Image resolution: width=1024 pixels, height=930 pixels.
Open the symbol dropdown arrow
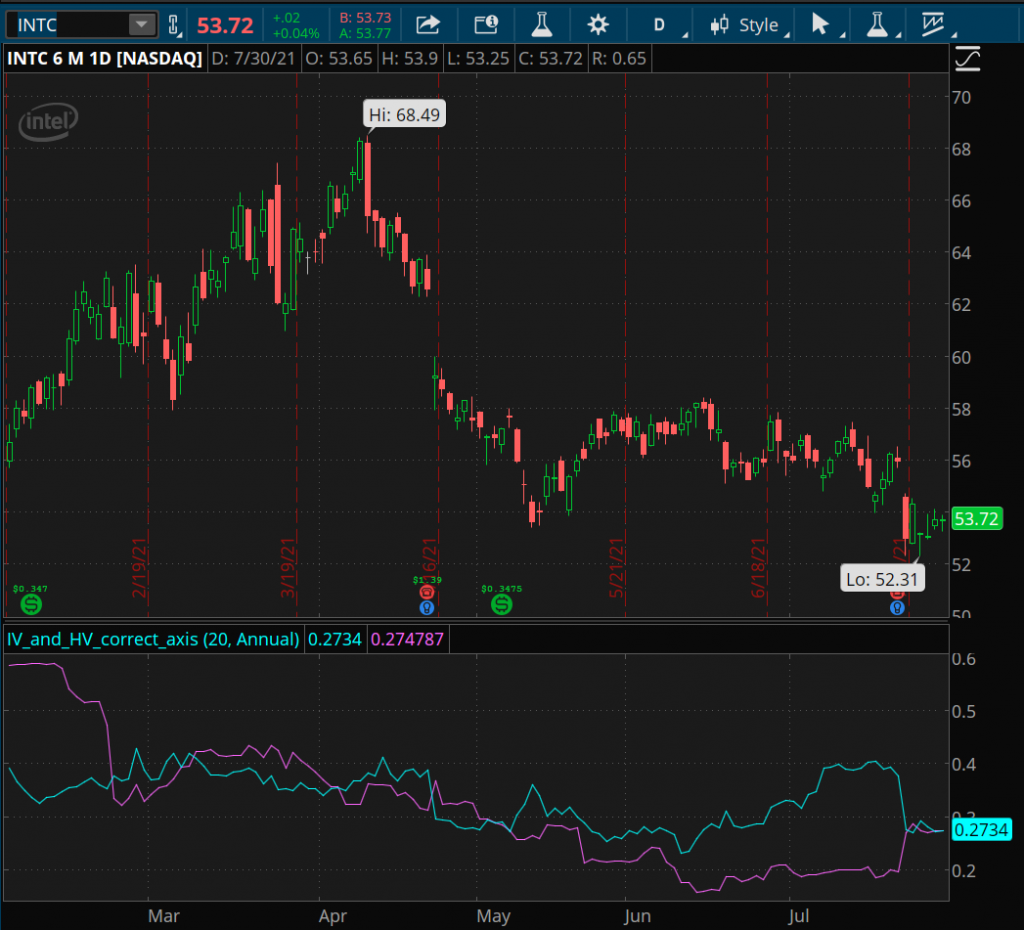(142, 25)
